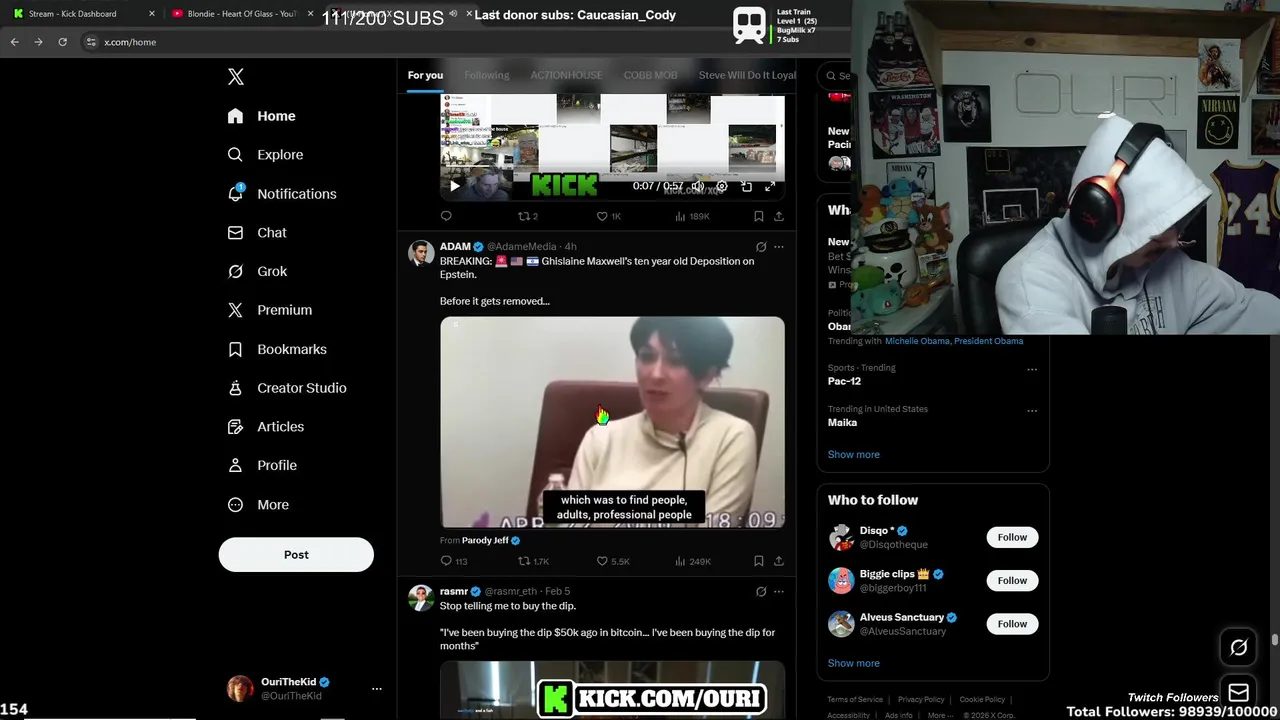Follow Disqo account

1012,537
